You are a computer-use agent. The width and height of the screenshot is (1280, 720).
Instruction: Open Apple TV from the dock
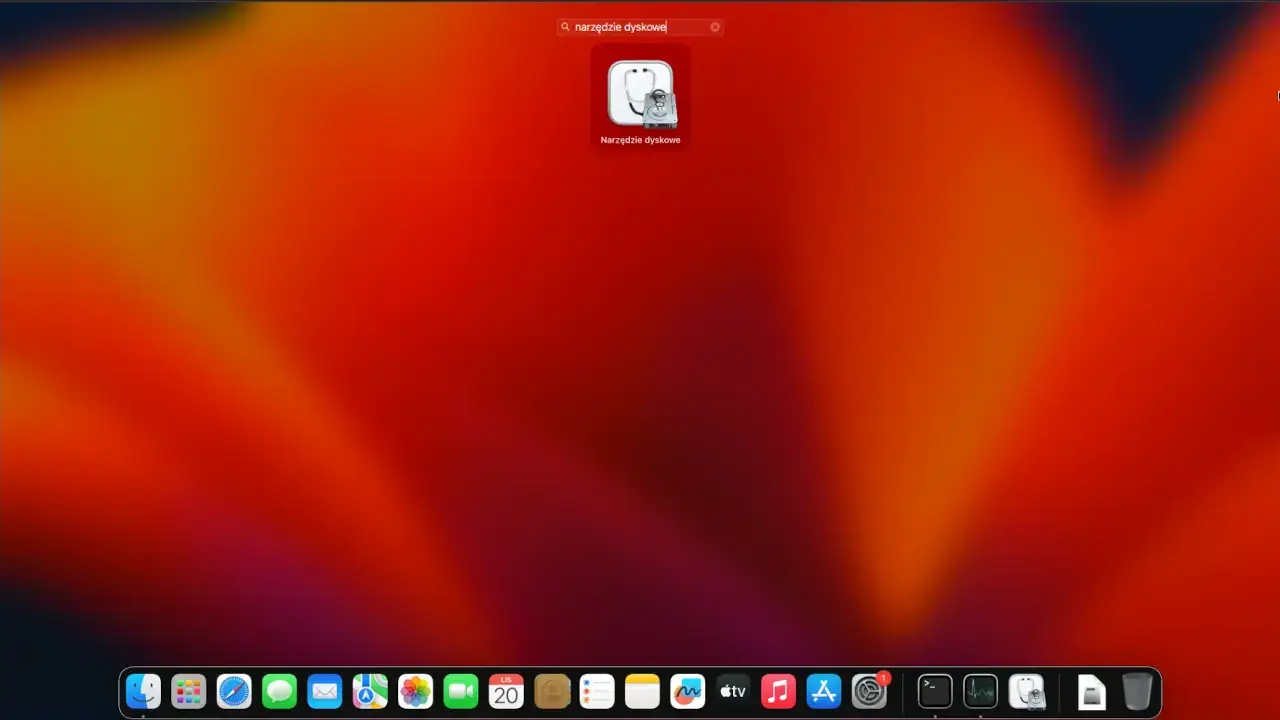(x=733, y=691)
